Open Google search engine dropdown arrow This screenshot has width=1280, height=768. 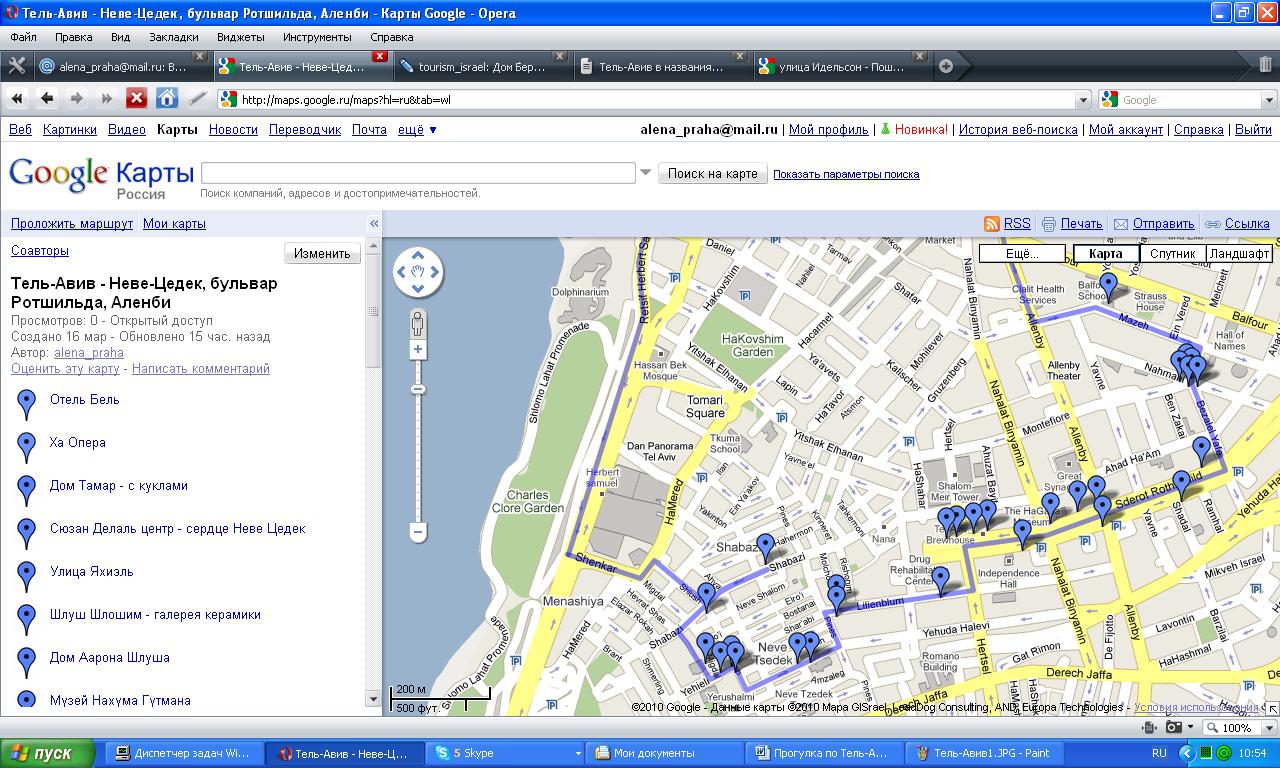pos(1269,100)
